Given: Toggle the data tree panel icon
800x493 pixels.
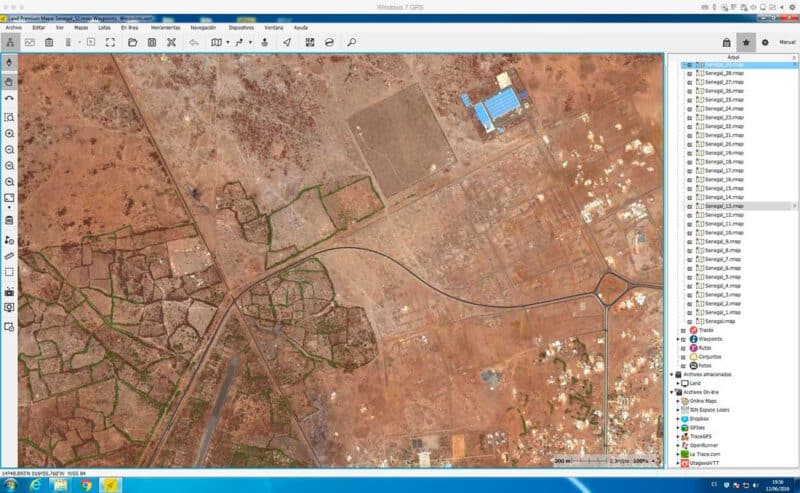Looking at the screenshot, I should coord(10,42).
